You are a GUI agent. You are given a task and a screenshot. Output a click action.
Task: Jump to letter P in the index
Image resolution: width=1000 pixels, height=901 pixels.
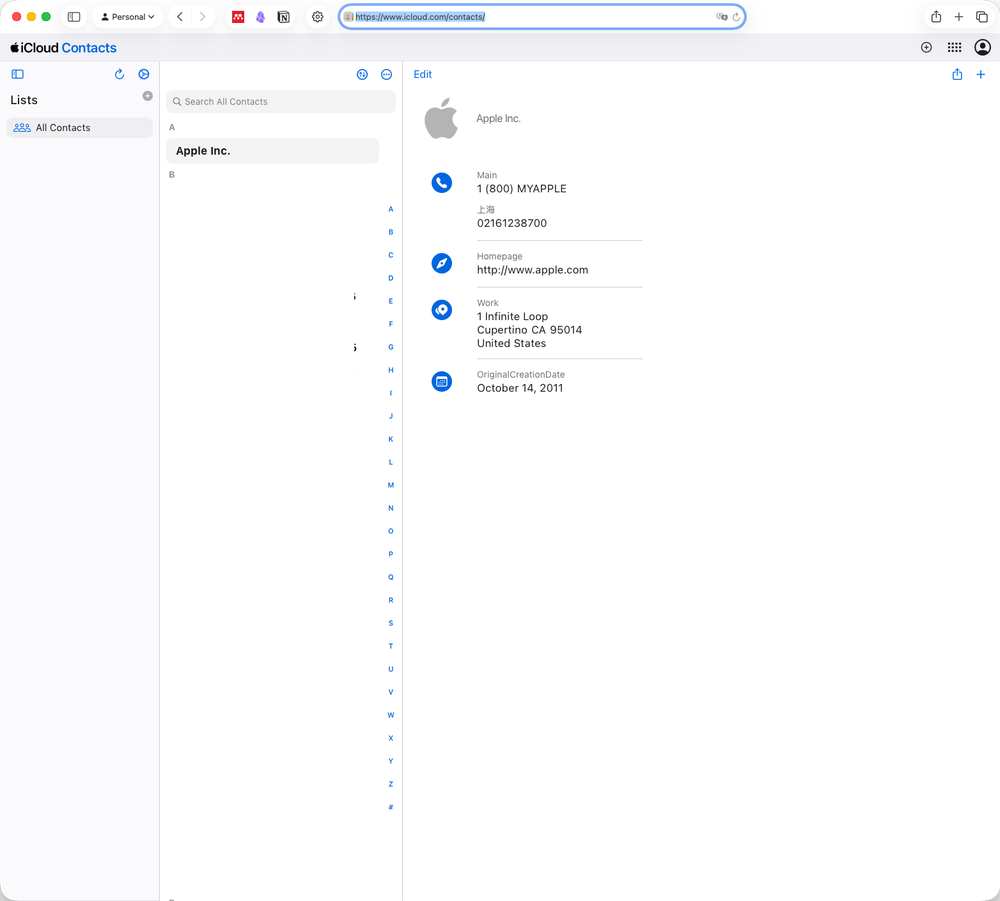point(391,554)
